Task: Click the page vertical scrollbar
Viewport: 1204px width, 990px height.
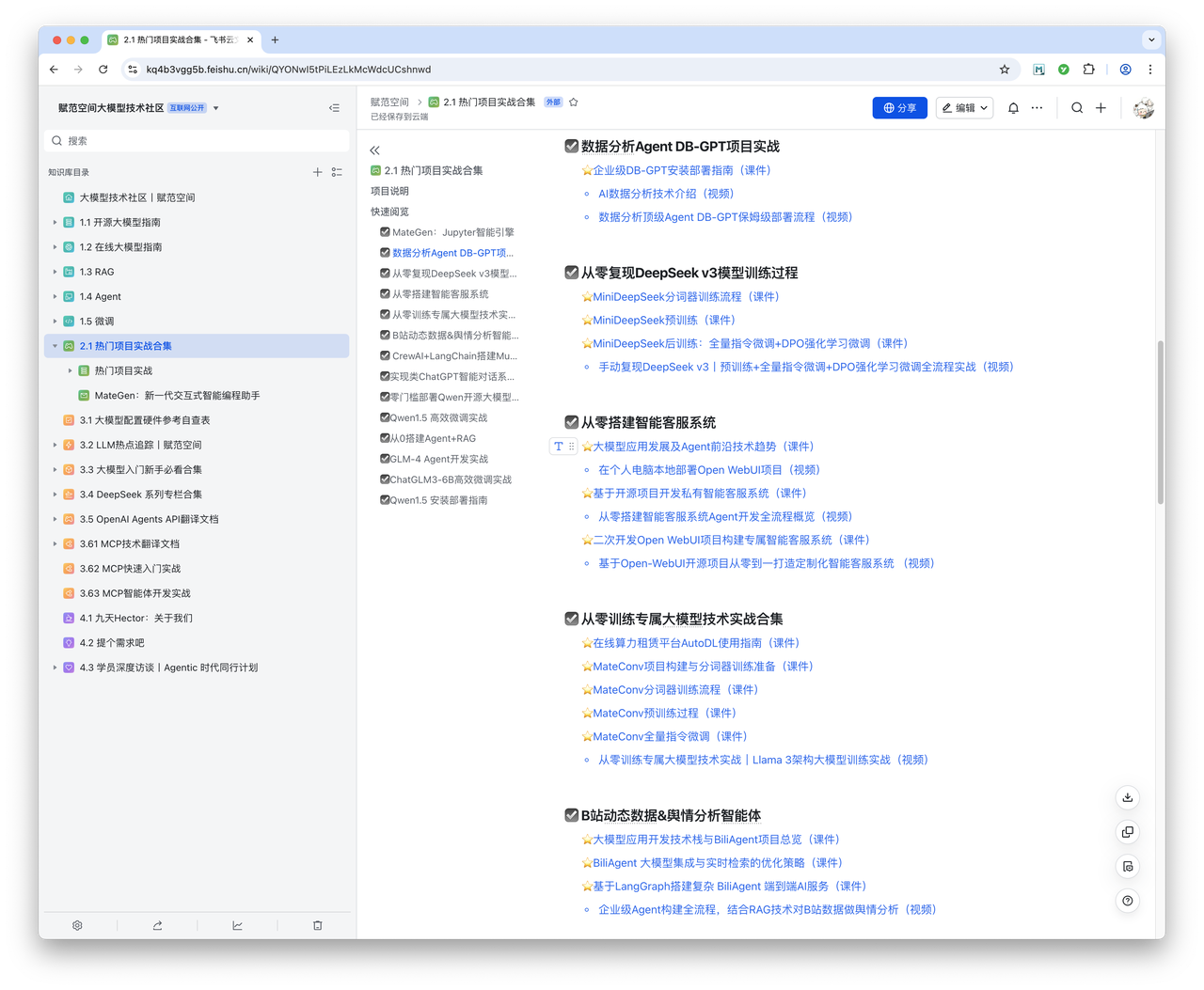Action: (1161, 423)
